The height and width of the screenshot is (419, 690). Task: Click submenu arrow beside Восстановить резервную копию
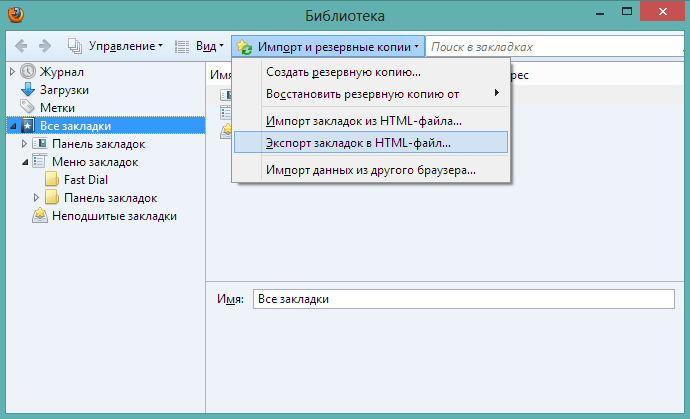click(x=497, y=92)
